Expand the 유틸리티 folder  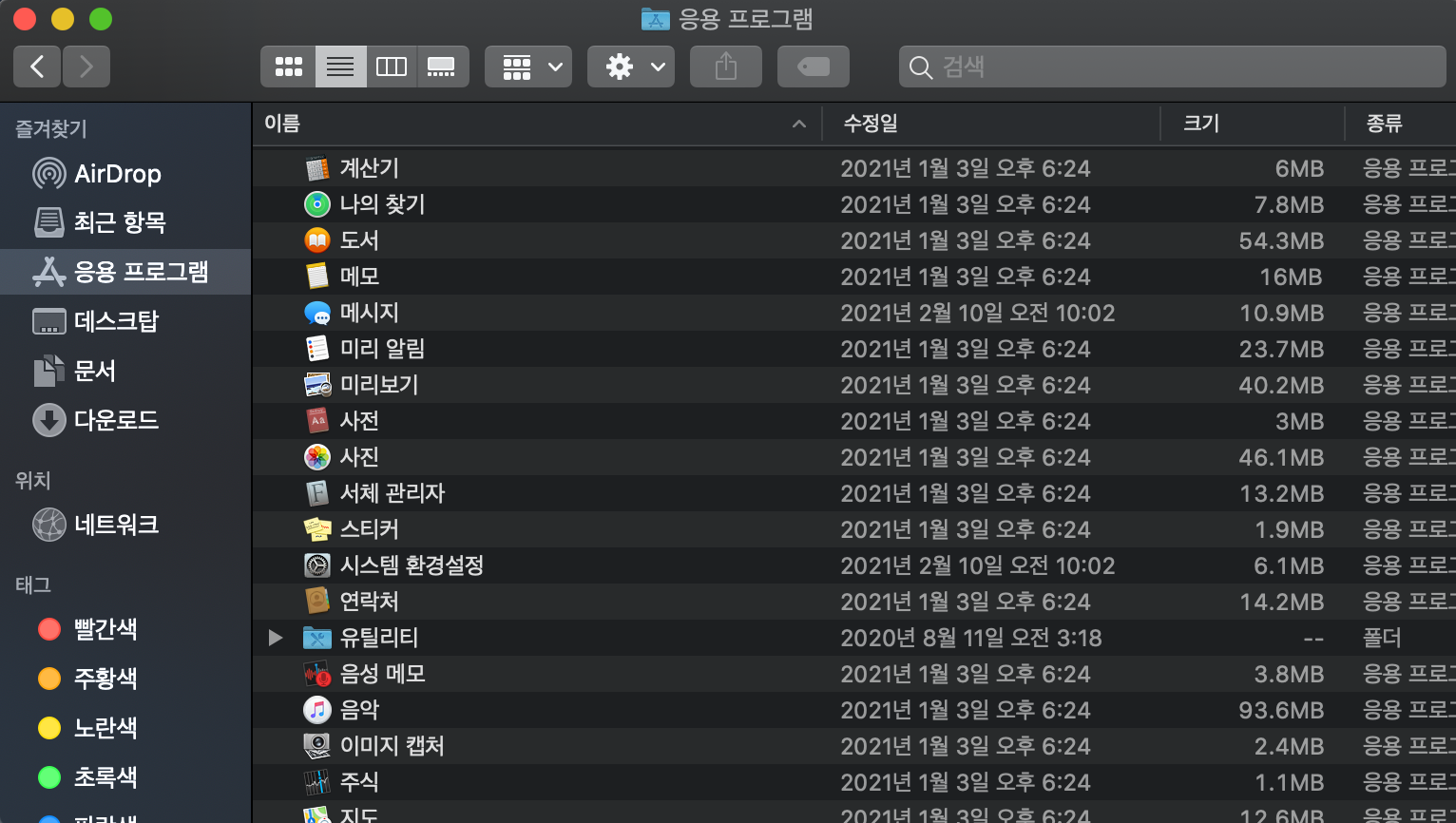tap(275, 638)
